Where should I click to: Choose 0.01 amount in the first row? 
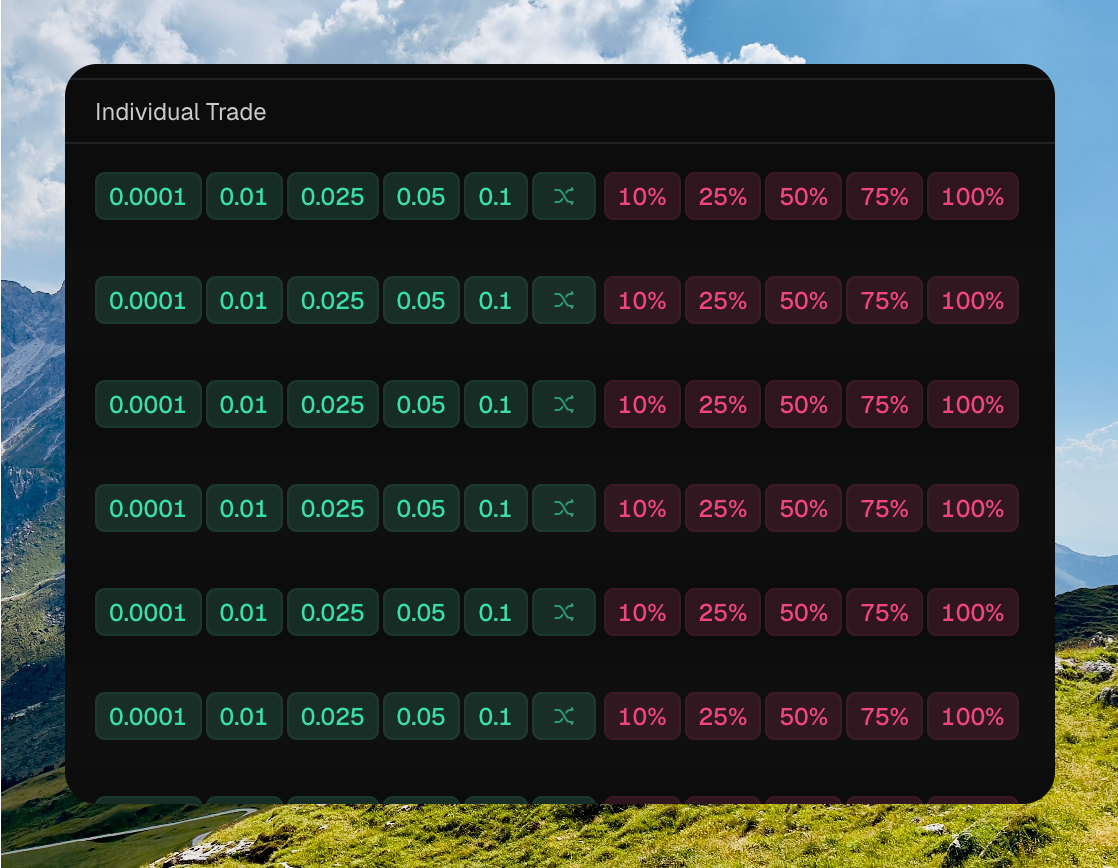[x=244, y=196]
